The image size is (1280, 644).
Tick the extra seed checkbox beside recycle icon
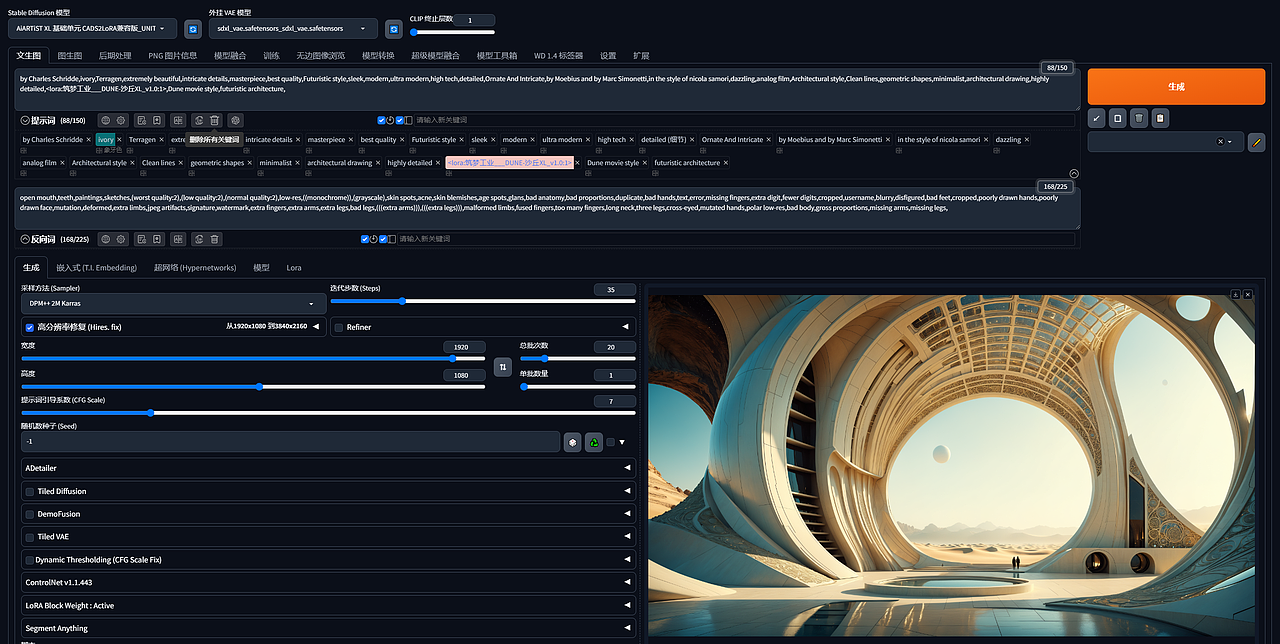tap(610, 442)
